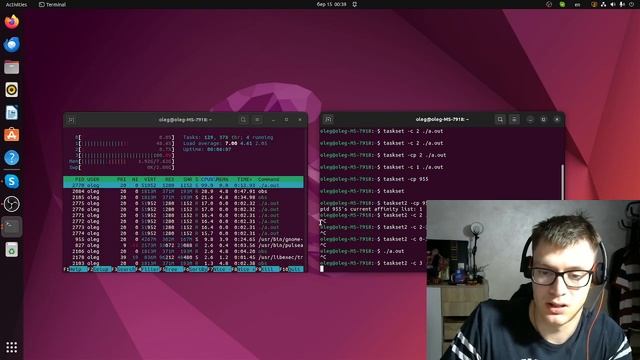Viewport: 640px width, 360px height.
Task: Select the htop row for PID 2084
Action: pyautogui.click(x=183, y=191)
